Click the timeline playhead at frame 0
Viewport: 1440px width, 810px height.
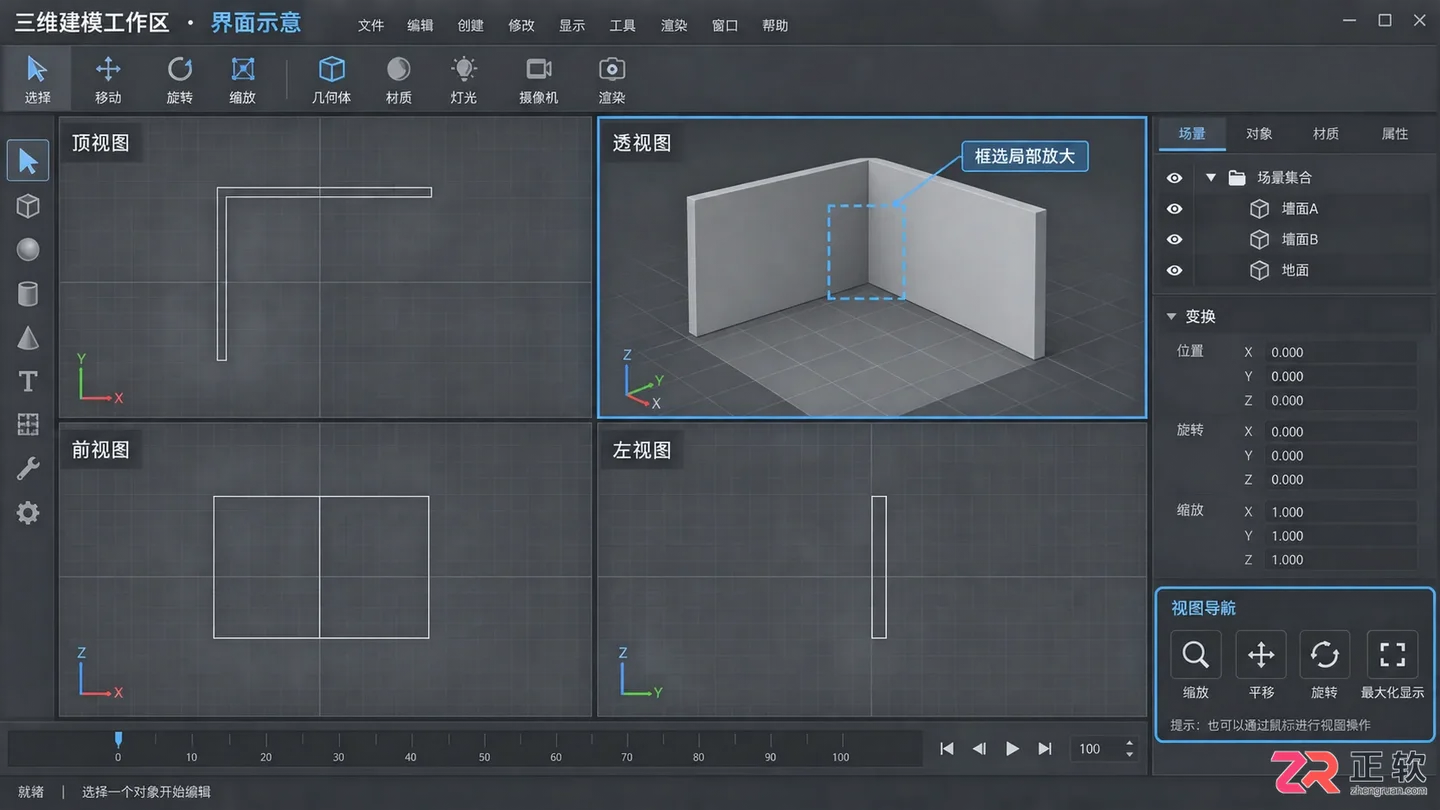point(118,741)
